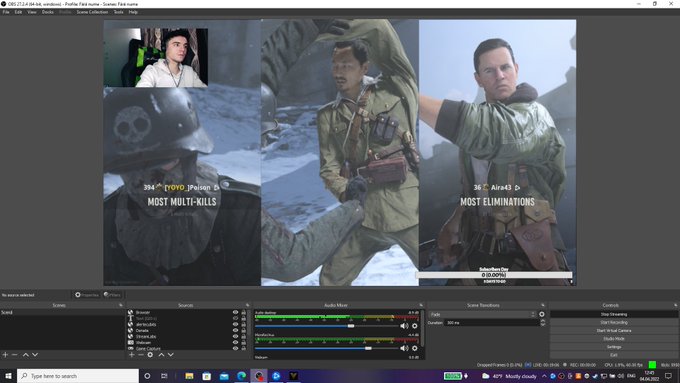The height and width of the screenshot is (383, 680).
Task: Click Stop Streaming button
Action: (614, 314)
